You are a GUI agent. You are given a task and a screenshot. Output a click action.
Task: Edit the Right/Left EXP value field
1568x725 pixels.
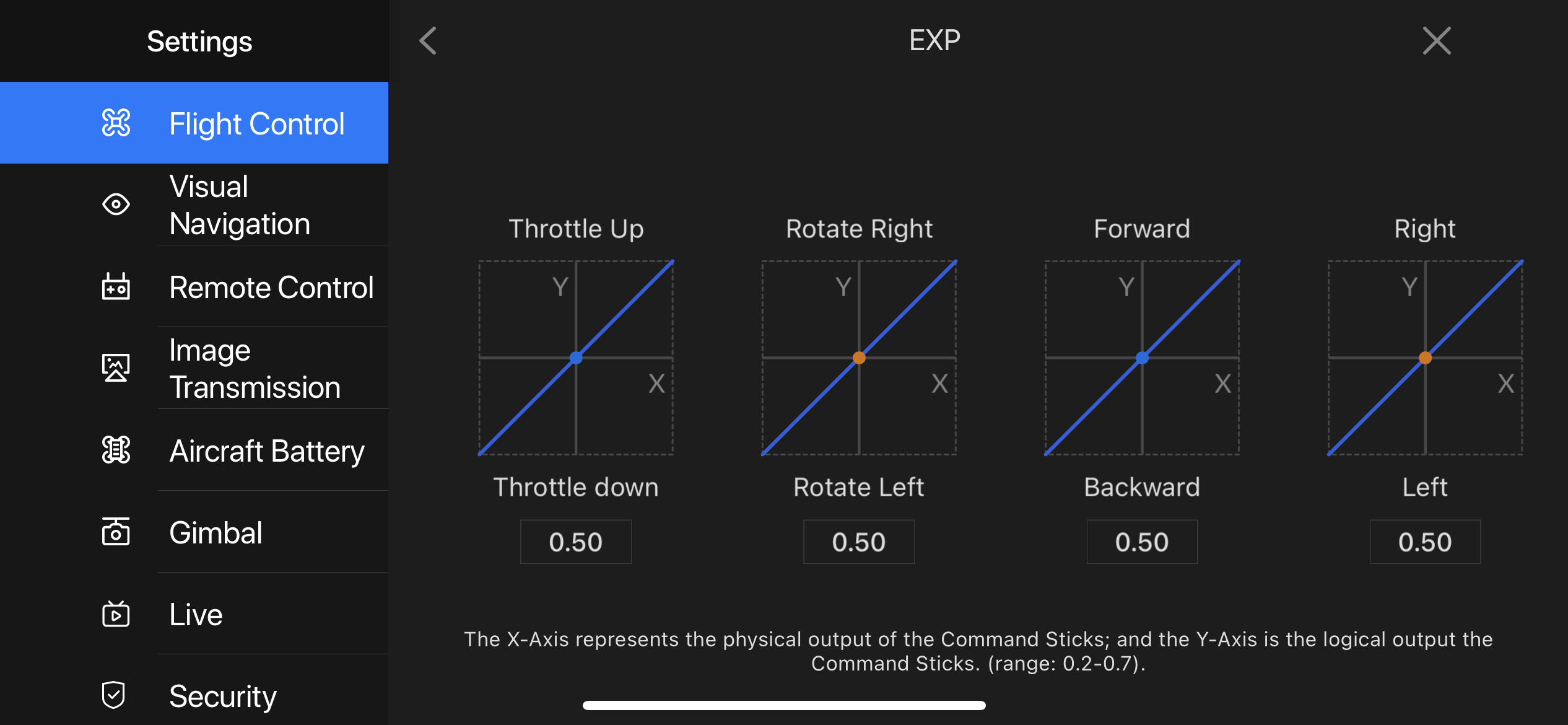coord(1425,542)
